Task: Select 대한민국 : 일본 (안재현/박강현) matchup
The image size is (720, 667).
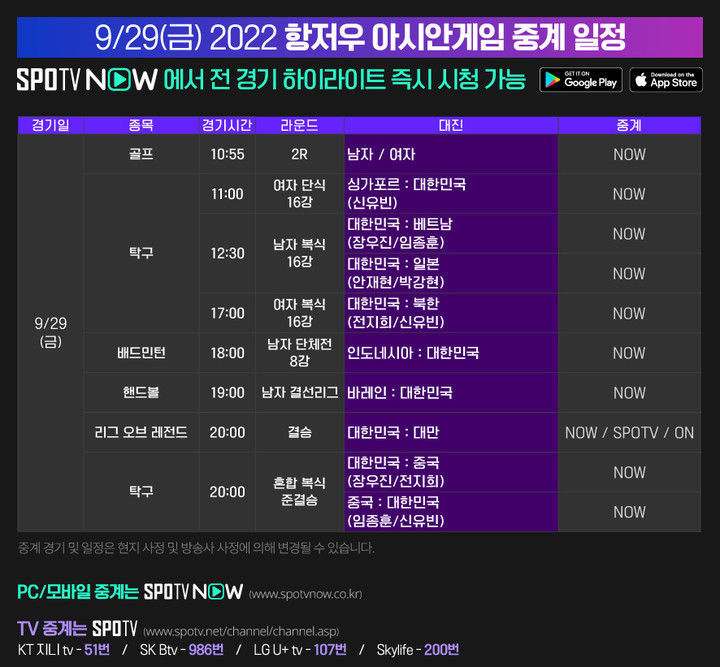Action: pyautogui.click(x=451, y=273)
